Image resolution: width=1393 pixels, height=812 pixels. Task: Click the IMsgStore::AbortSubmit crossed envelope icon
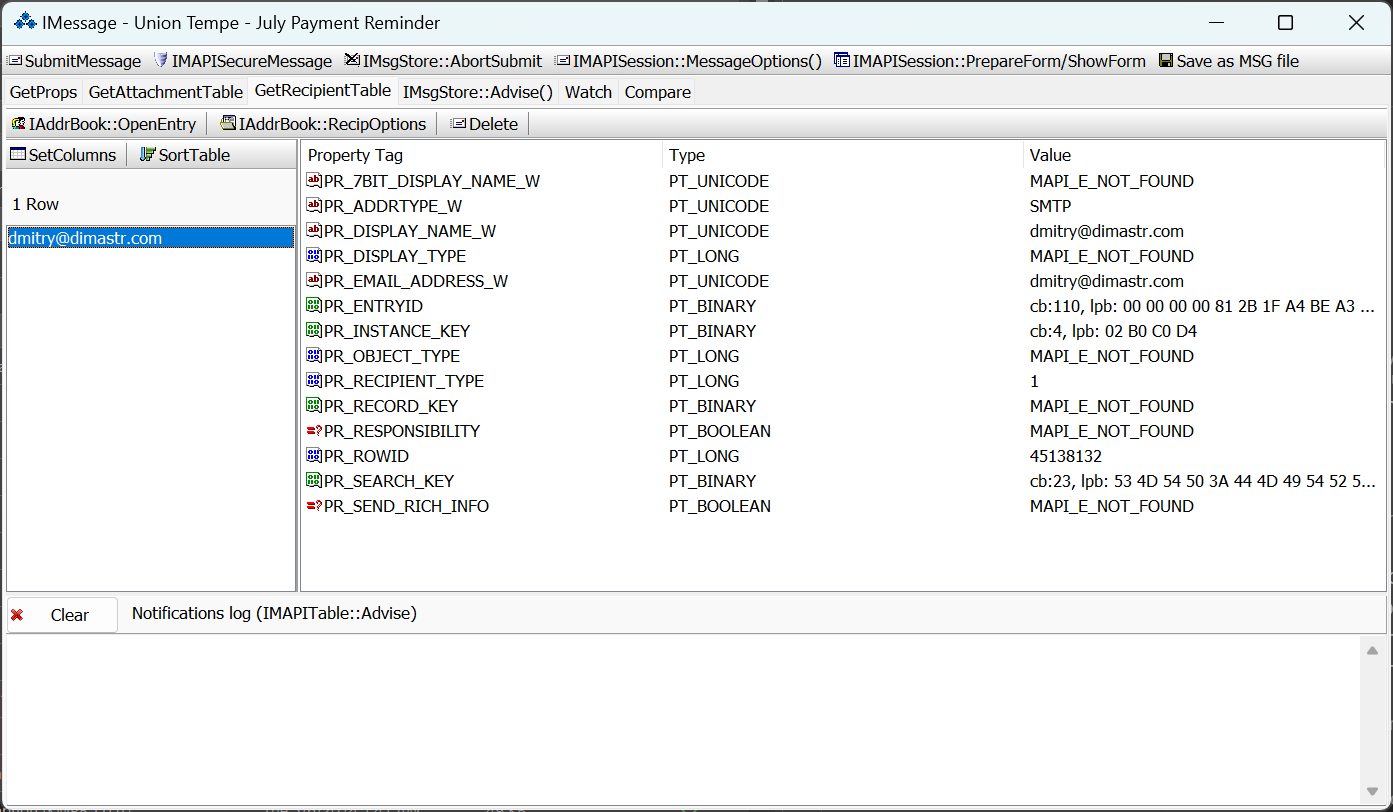click(x=352, y=61)
